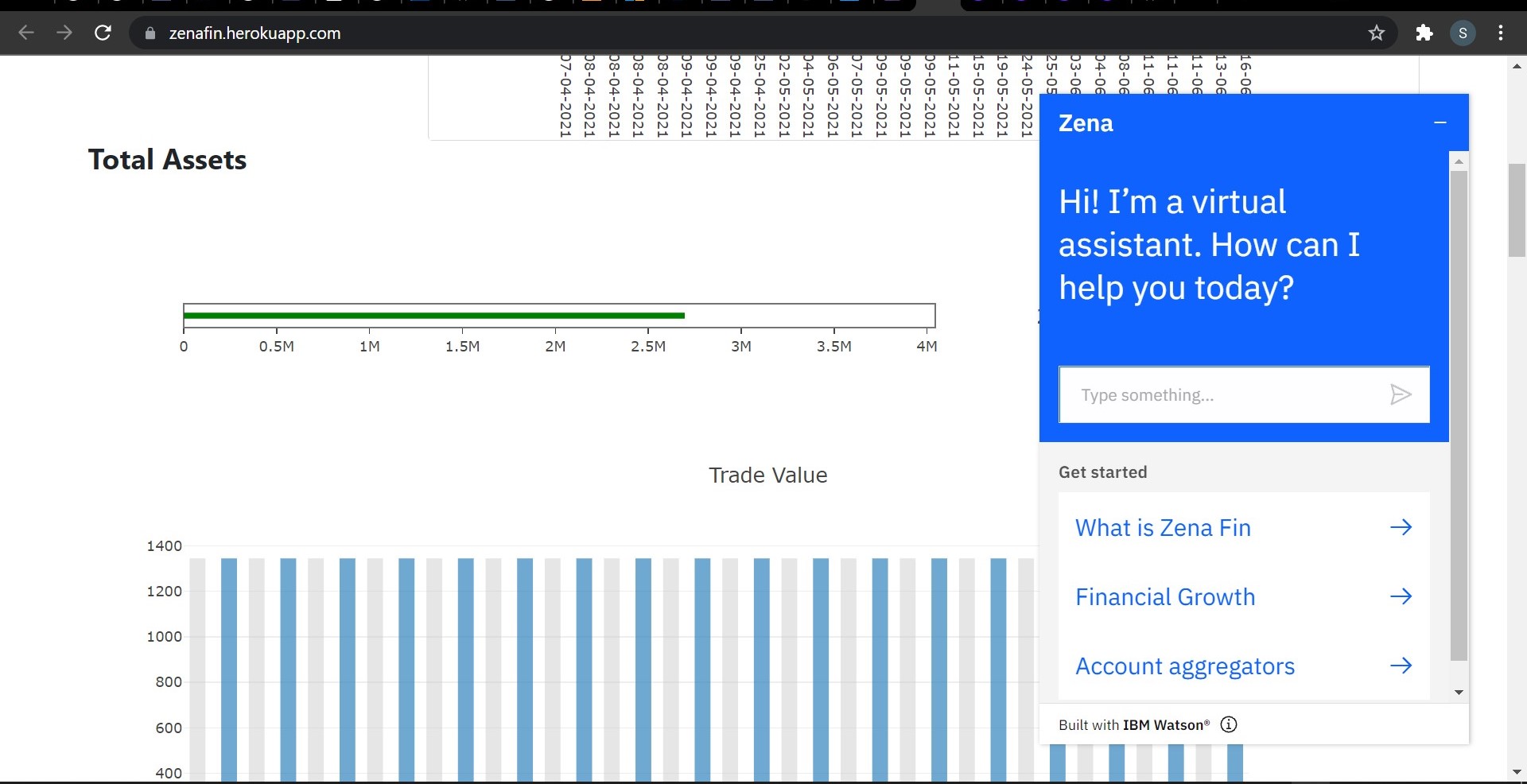
Task: Click the 'Get started' label in chat
Action: 1102,472
